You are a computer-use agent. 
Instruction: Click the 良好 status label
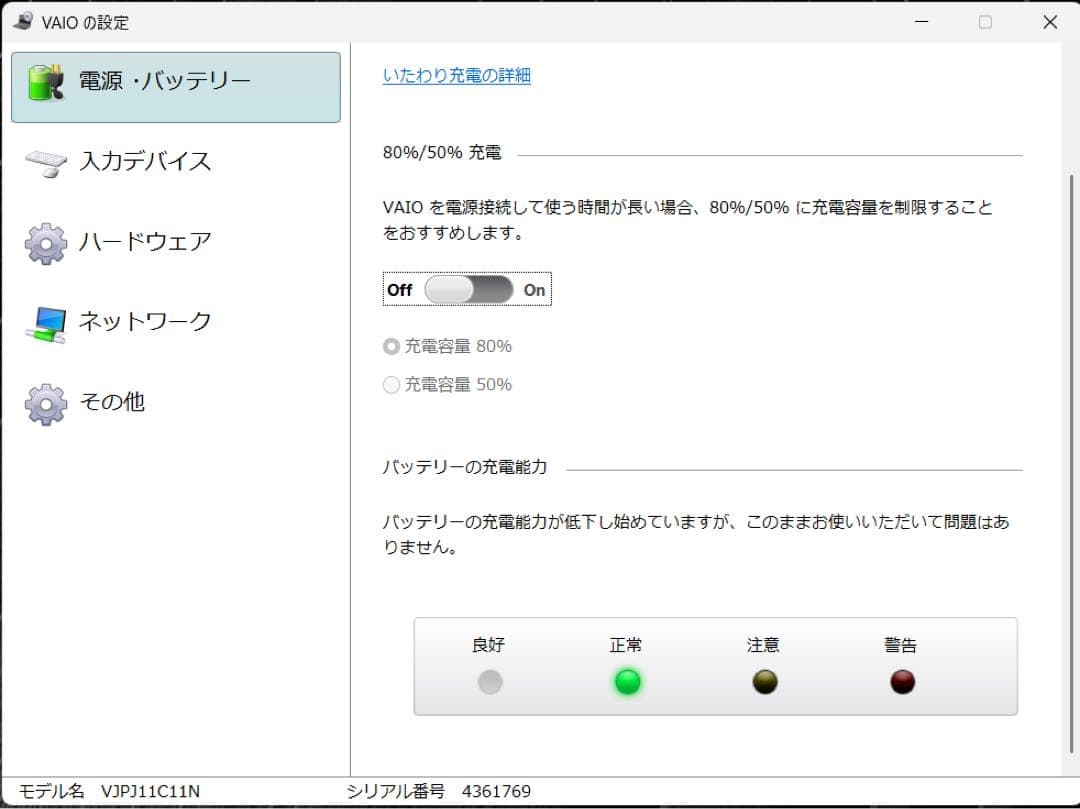488,644
